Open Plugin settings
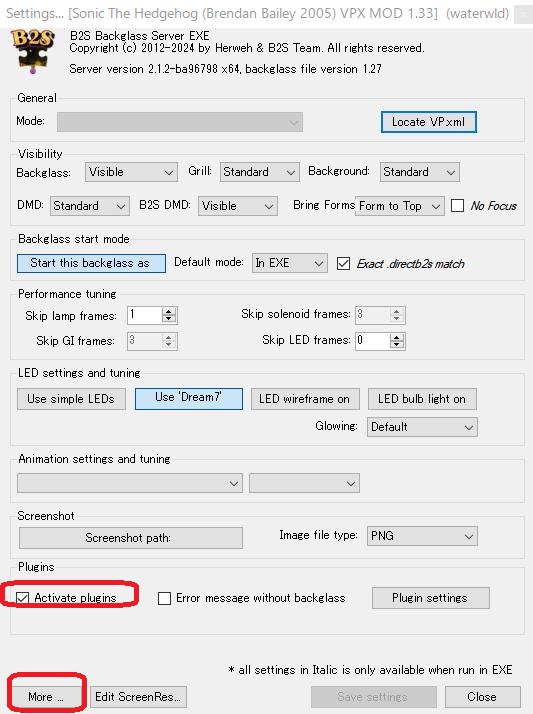The width and height of the screenshot is (533, 714). [431, 598]
